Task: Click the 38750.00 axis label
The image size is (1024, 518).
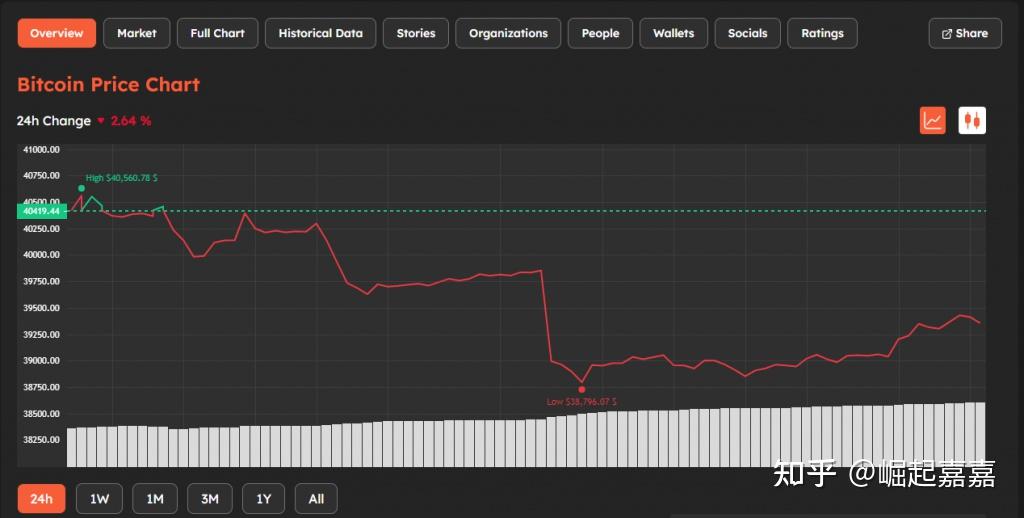Action: click(41, 387)
